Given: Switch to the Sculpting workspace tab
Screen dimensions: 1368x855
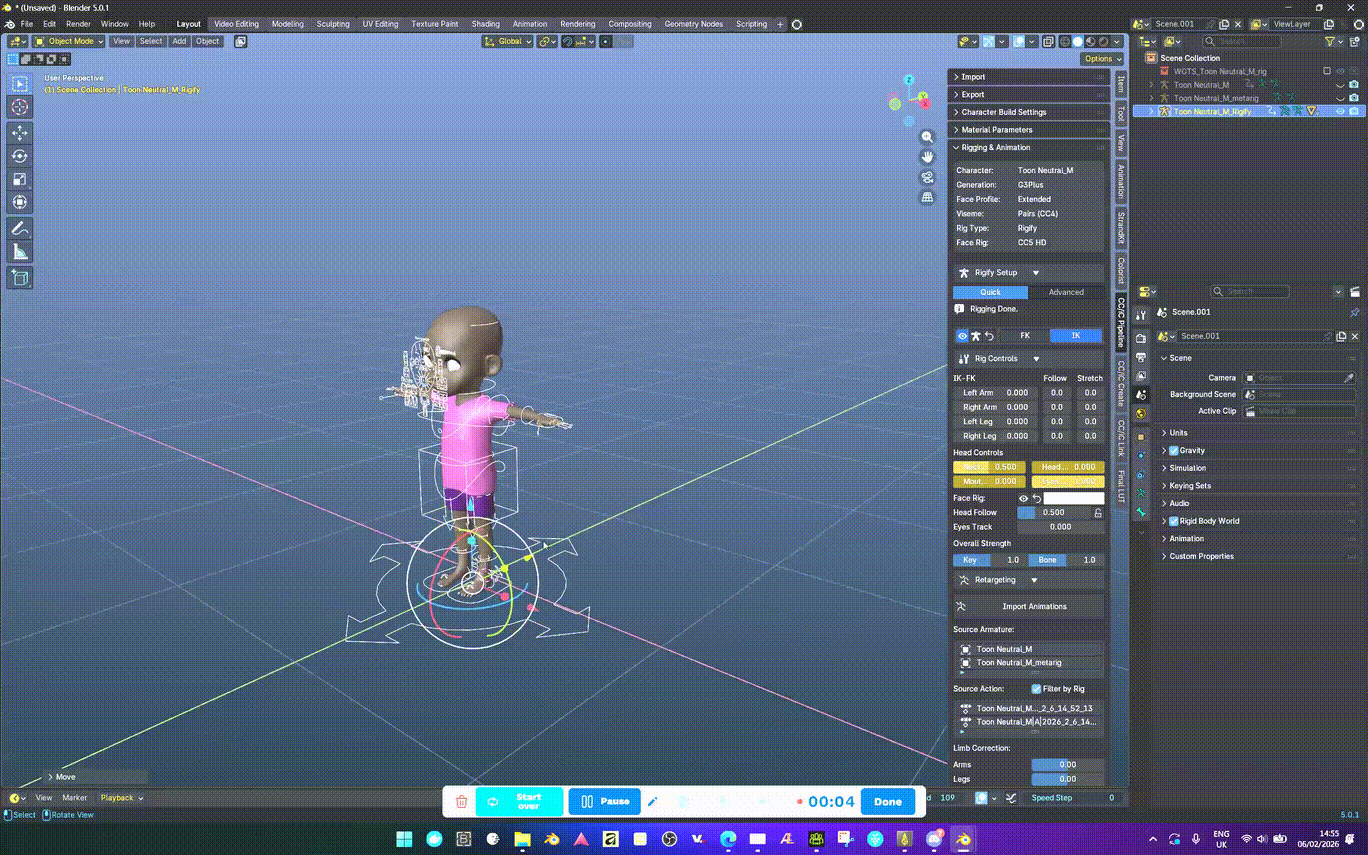Looking at the screenshot, I should point(333,24).
